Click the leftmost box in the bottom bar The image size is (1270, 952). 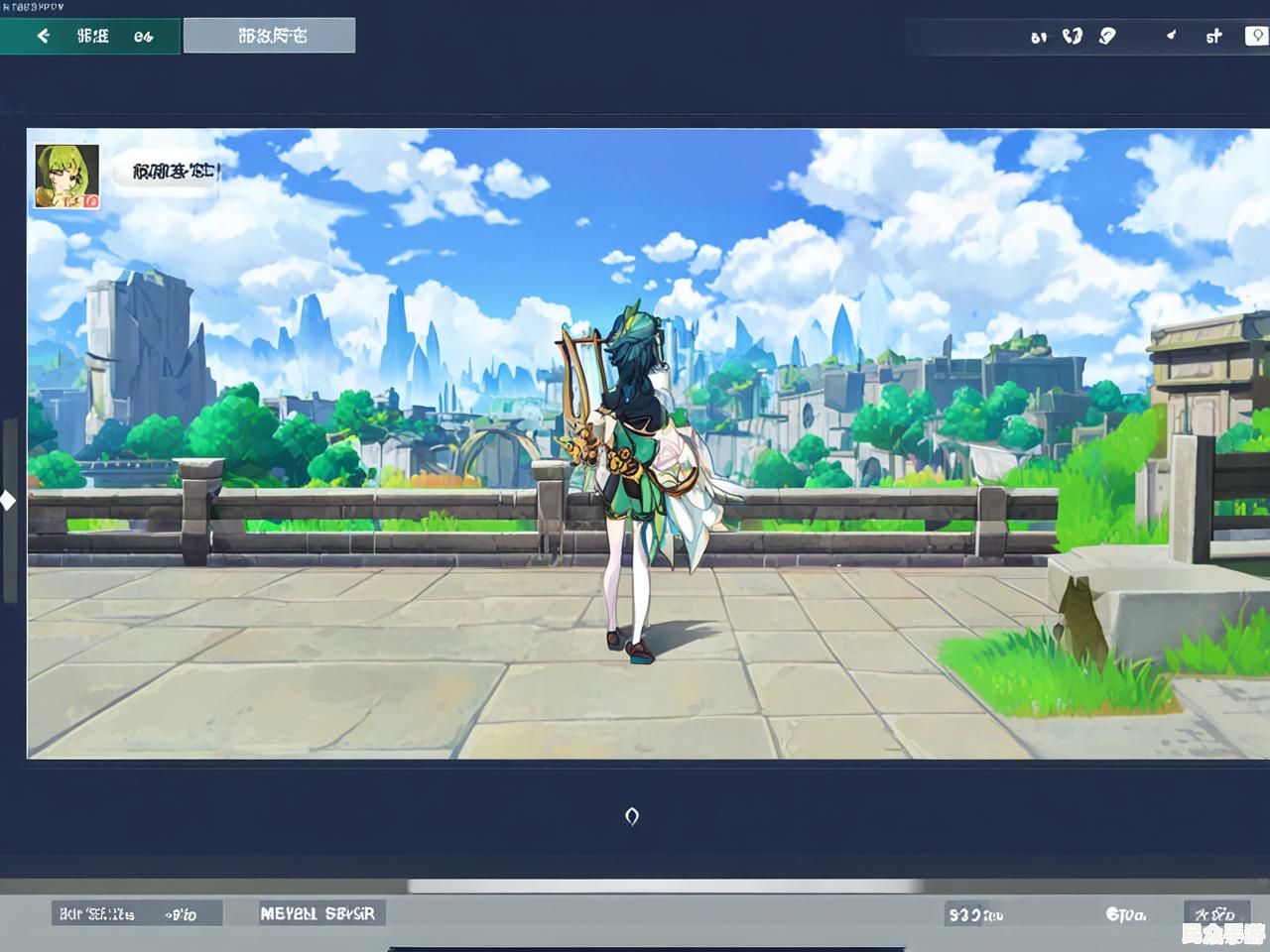pyautogui.click(x=136, y=913)
